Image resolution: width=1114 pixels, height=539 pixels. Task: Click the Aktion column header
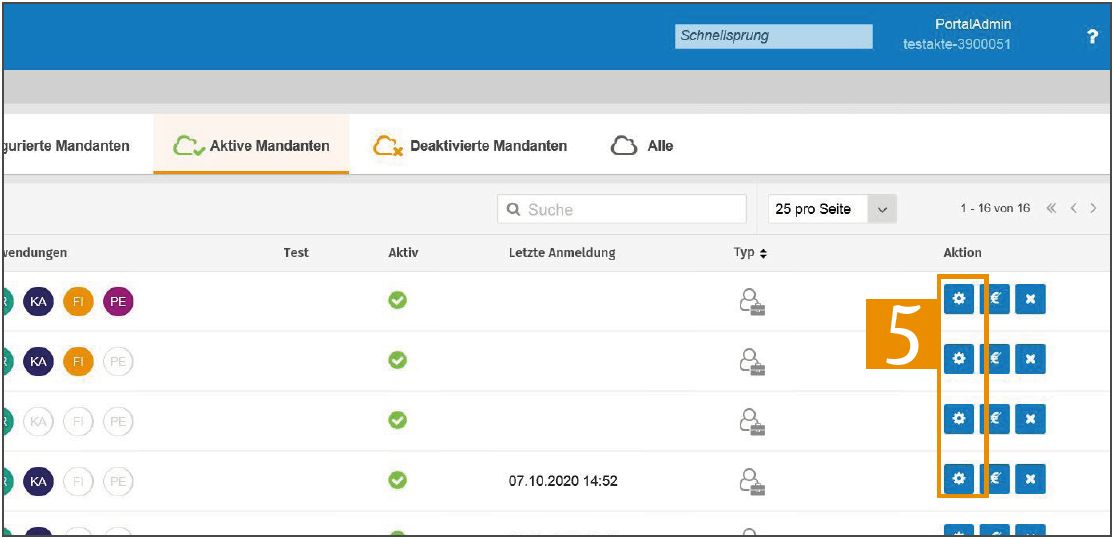coord(962,253)
